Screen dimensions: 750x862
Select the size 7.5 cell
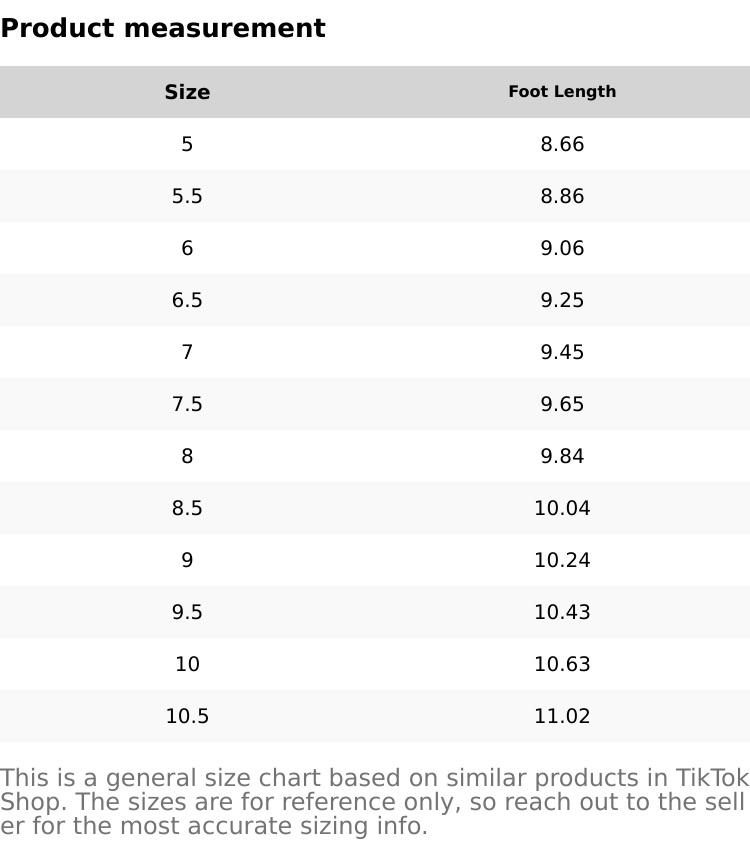pyautogui.click(x=187, y=404)
